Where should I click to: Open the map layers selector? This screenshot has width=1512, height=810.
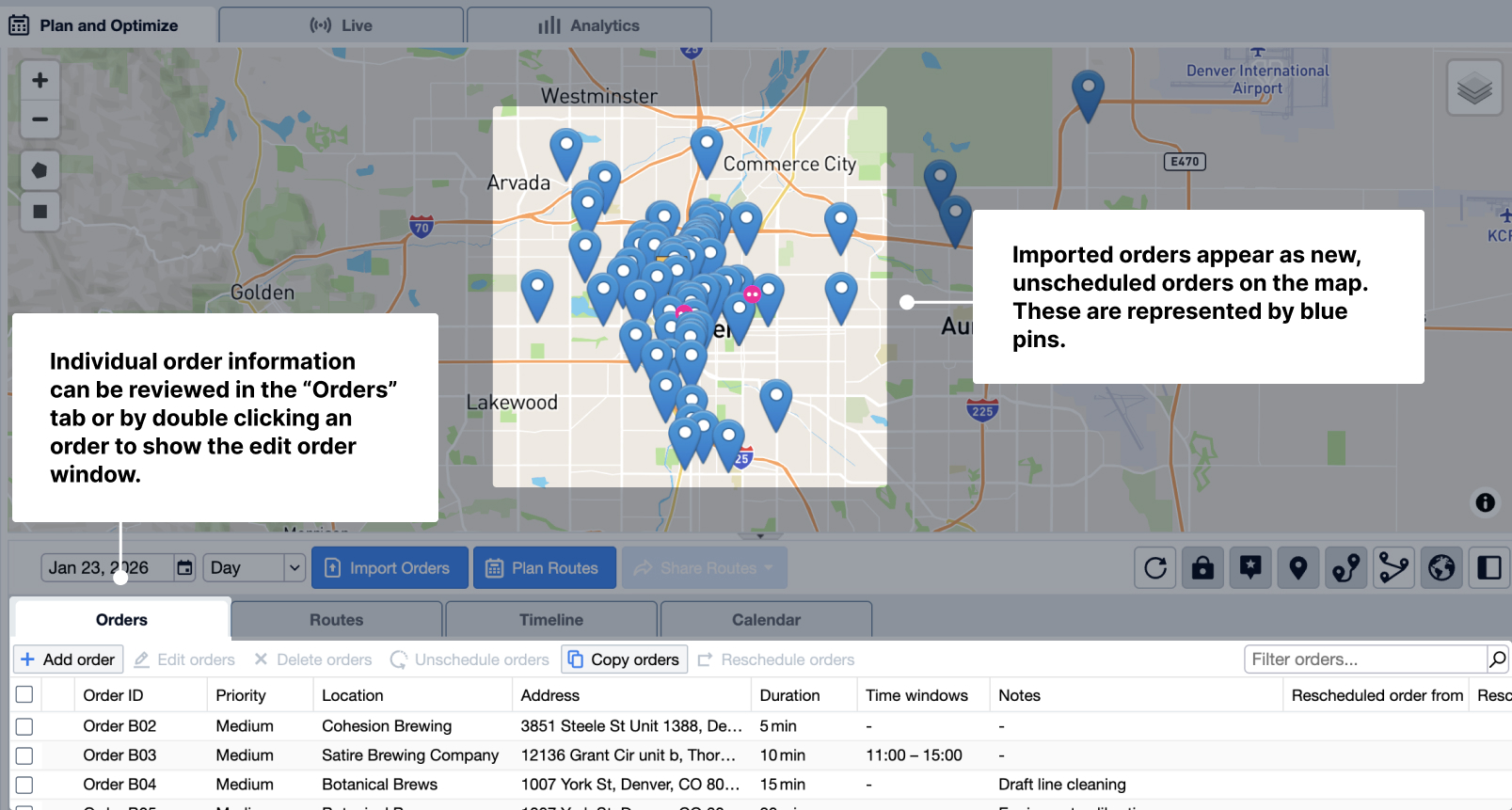point(1473,88)
